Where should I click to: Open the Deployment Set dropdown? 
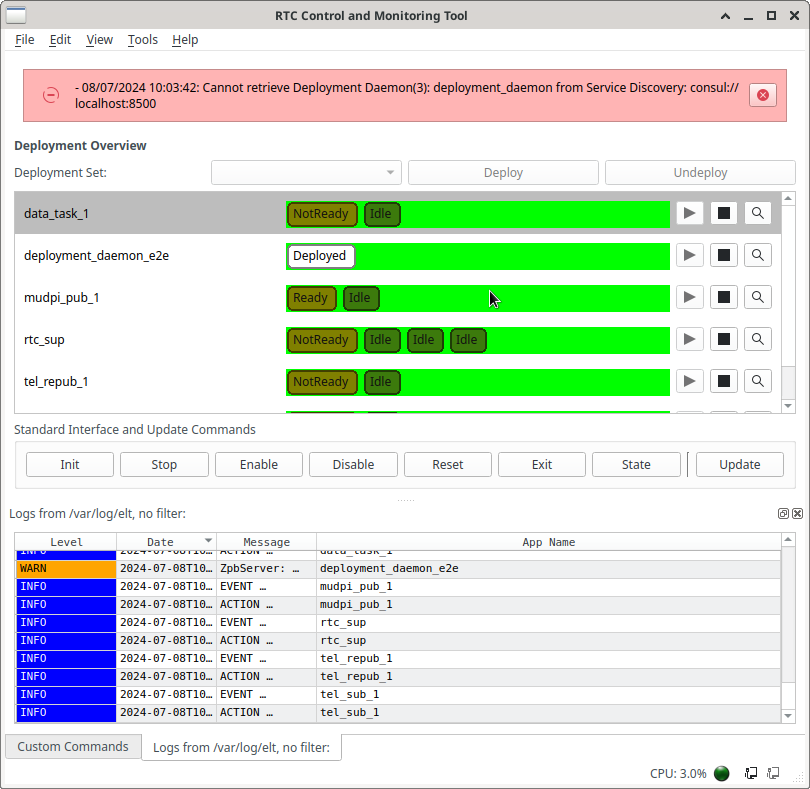(305, 172)
